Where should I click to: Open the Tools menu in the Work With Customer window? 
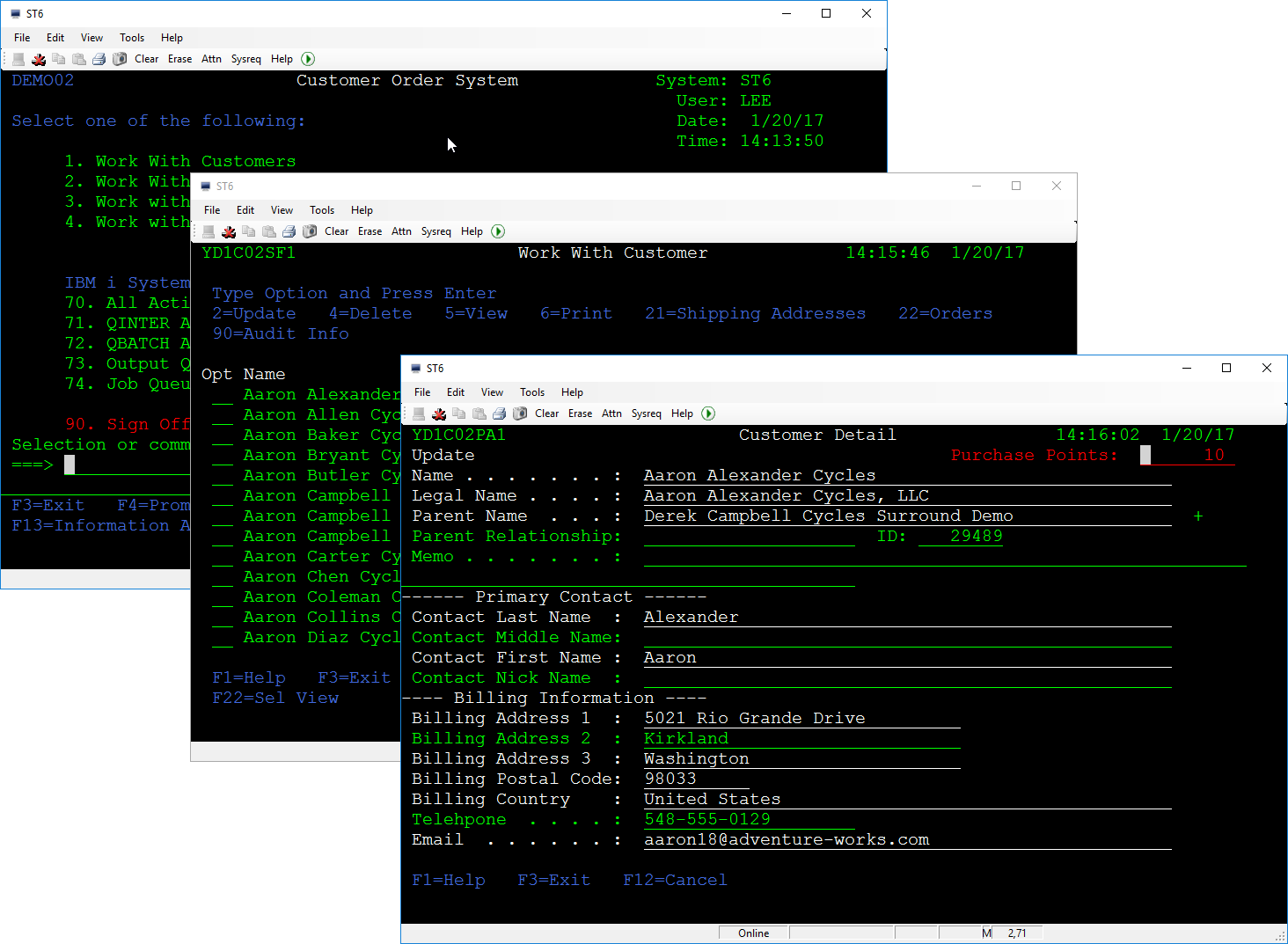322,210
